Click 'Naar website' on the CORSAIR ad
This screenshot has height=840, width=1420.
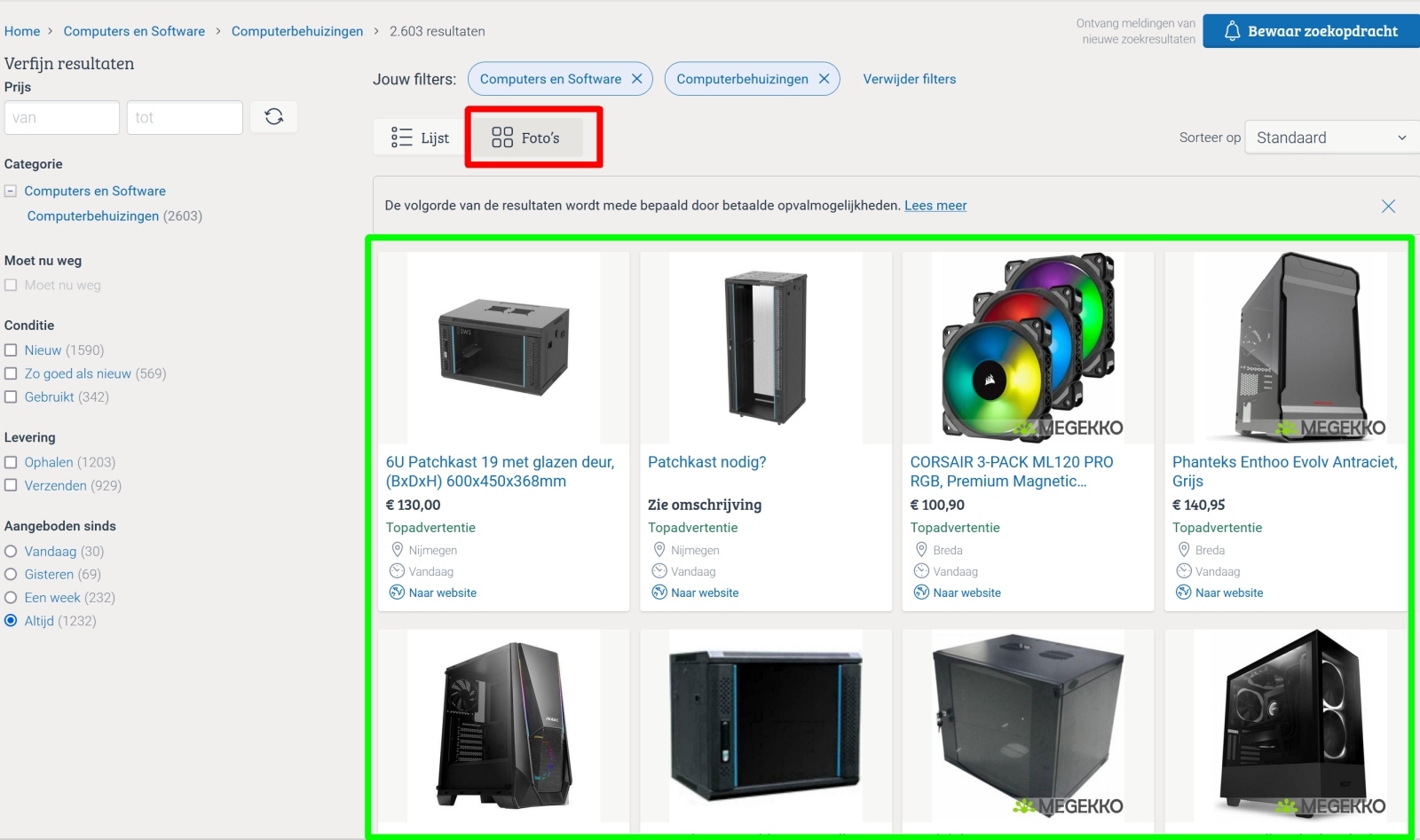(967, 593)
